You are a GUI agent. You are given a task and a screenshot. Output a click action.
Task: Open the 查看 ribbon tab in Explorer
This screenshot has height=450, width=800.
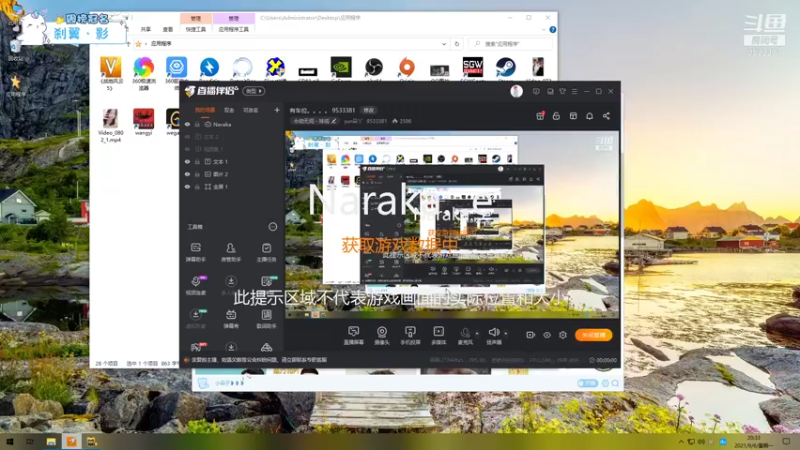point(168,30)
